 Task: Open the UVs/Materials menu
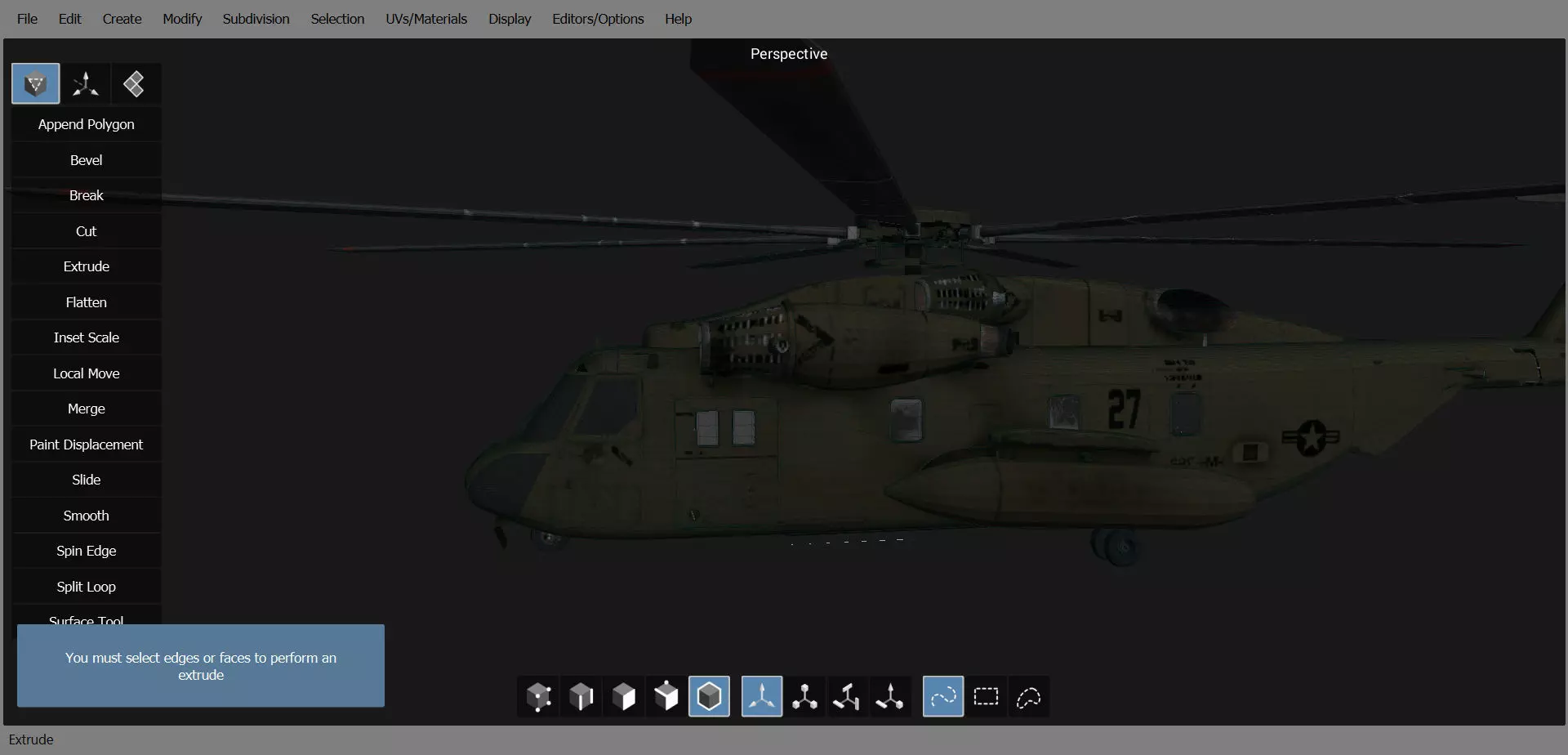(426, 19)
